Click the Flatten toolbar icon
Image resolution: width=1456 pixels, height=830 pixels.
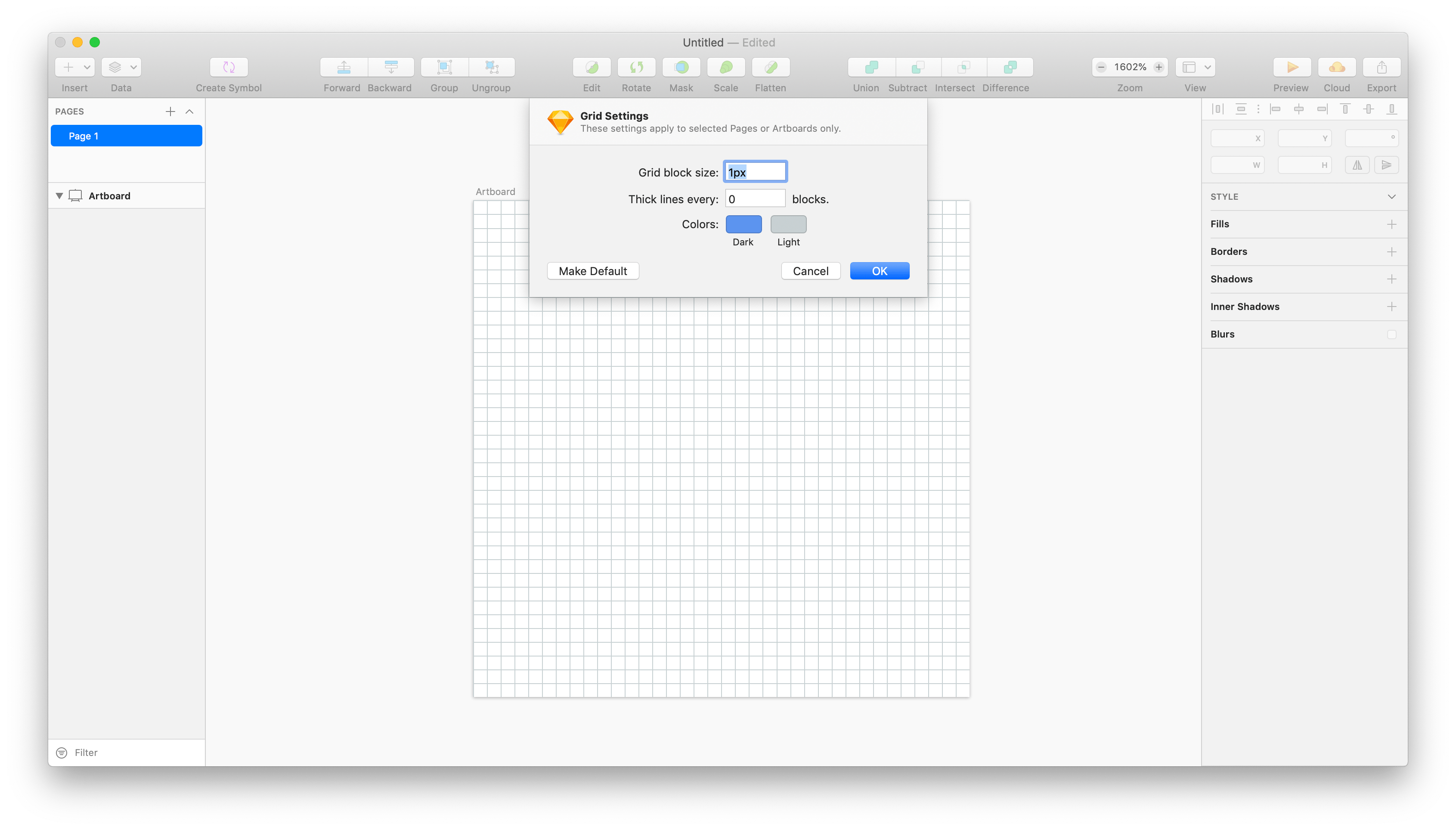(771, 67)
